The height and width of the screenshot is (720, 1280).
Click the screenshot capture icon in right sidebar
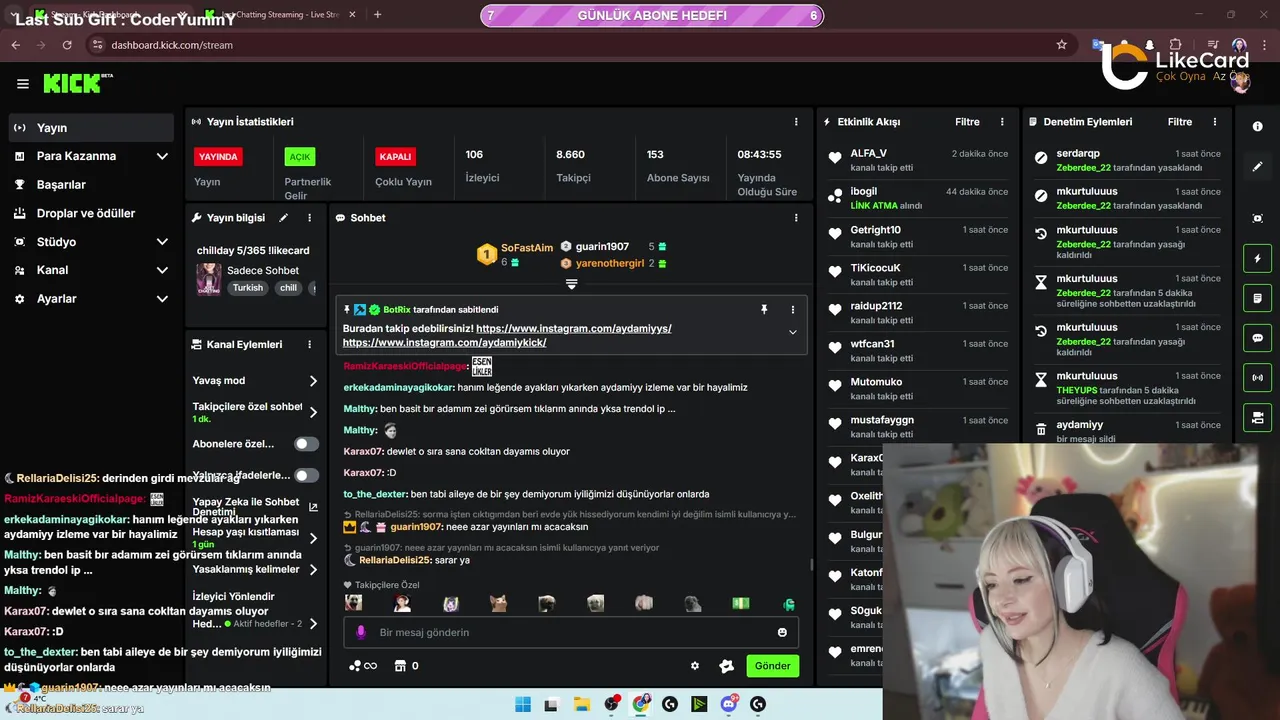(x=1257, y=218)
